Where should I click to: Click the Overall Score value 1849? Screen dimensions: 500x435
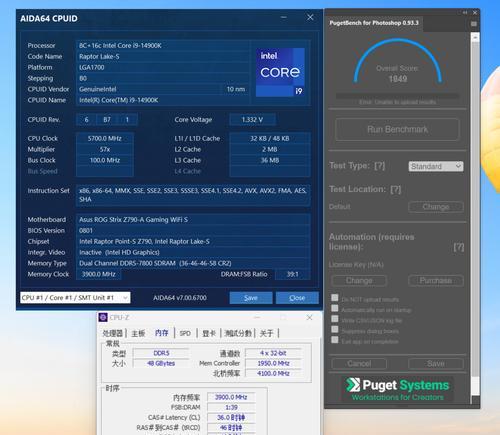click(x=398, y=79)
